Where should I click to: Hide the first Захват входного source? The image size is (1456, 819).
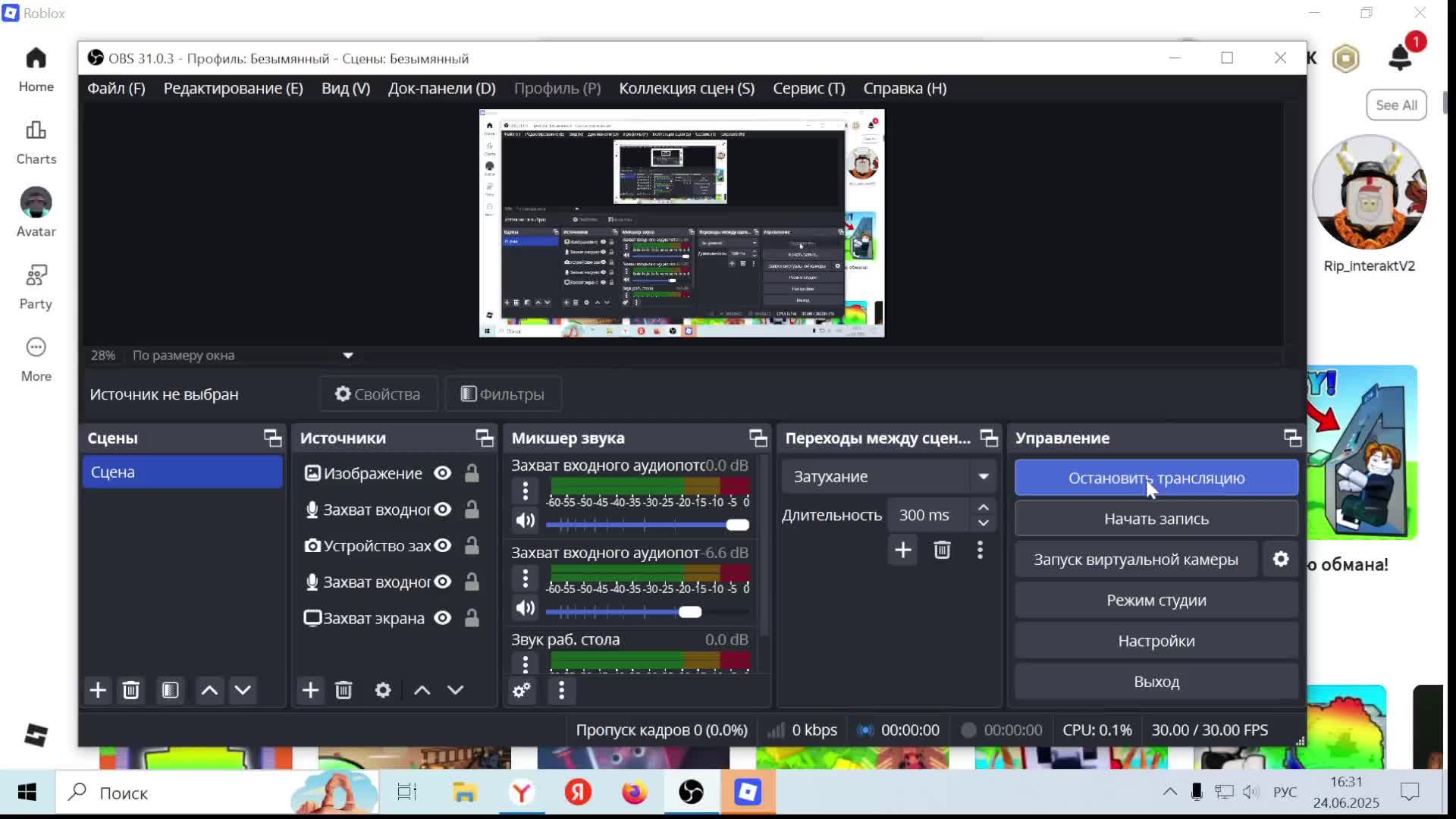pos(443,510)
